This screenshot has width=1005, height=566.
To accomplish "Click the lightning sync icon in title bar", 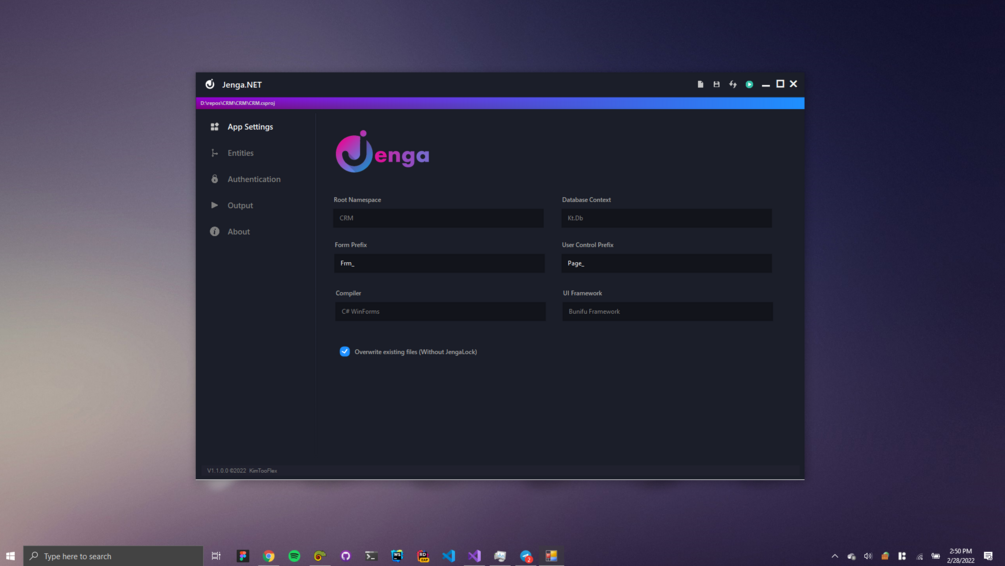I will click(x=733, y=84).
